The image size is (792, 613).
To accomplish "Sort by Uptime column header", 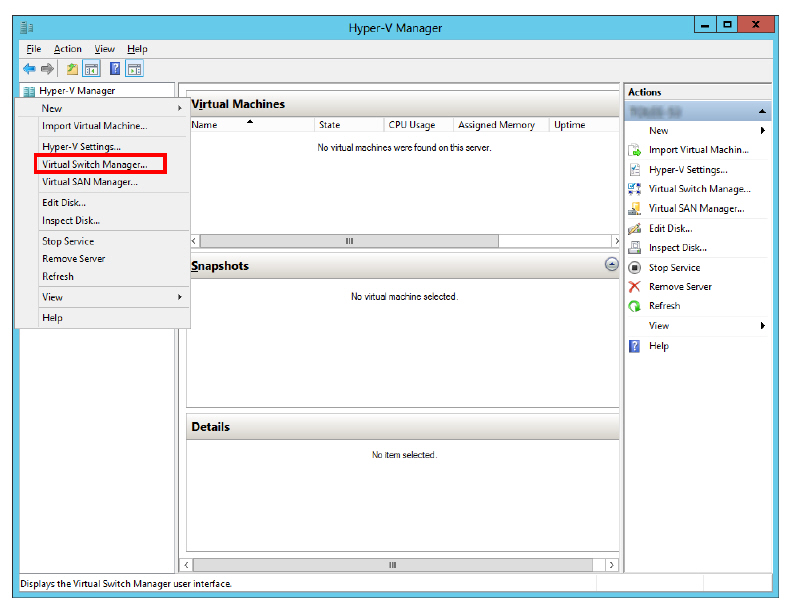I will pyautogui.click(x=583, y=125).
